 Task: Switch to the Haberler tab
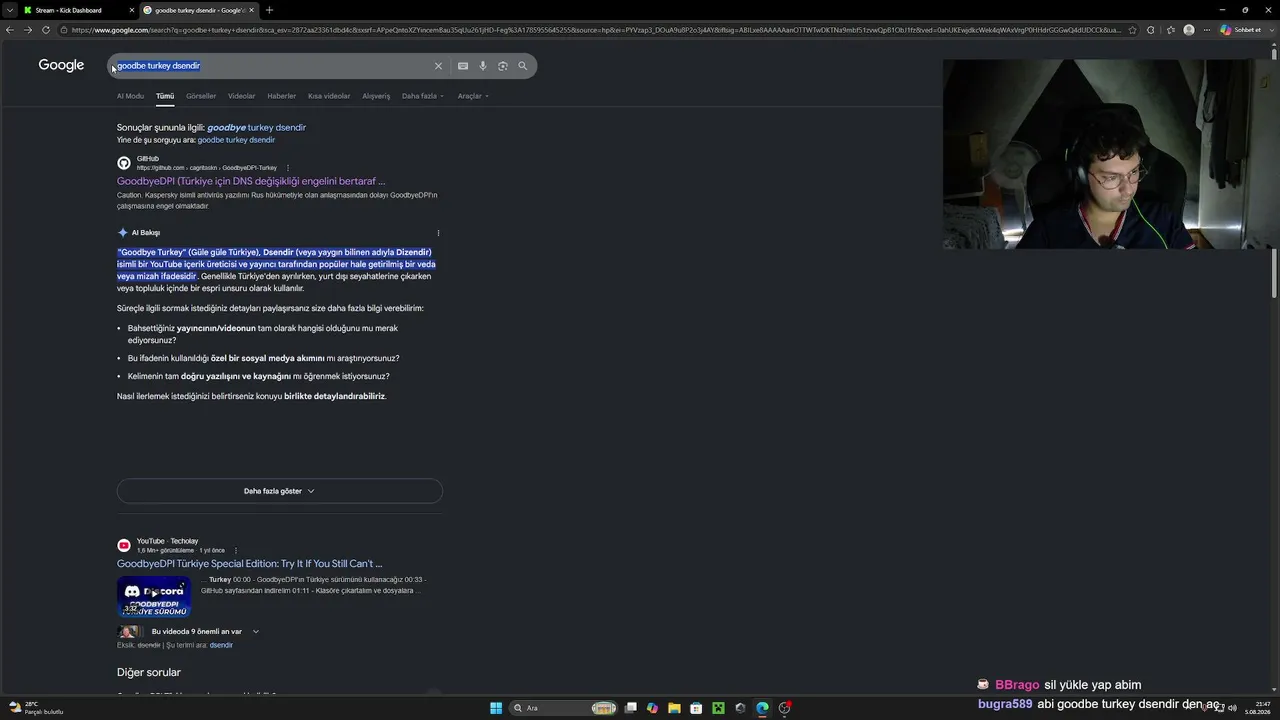[x=282, y=96]
